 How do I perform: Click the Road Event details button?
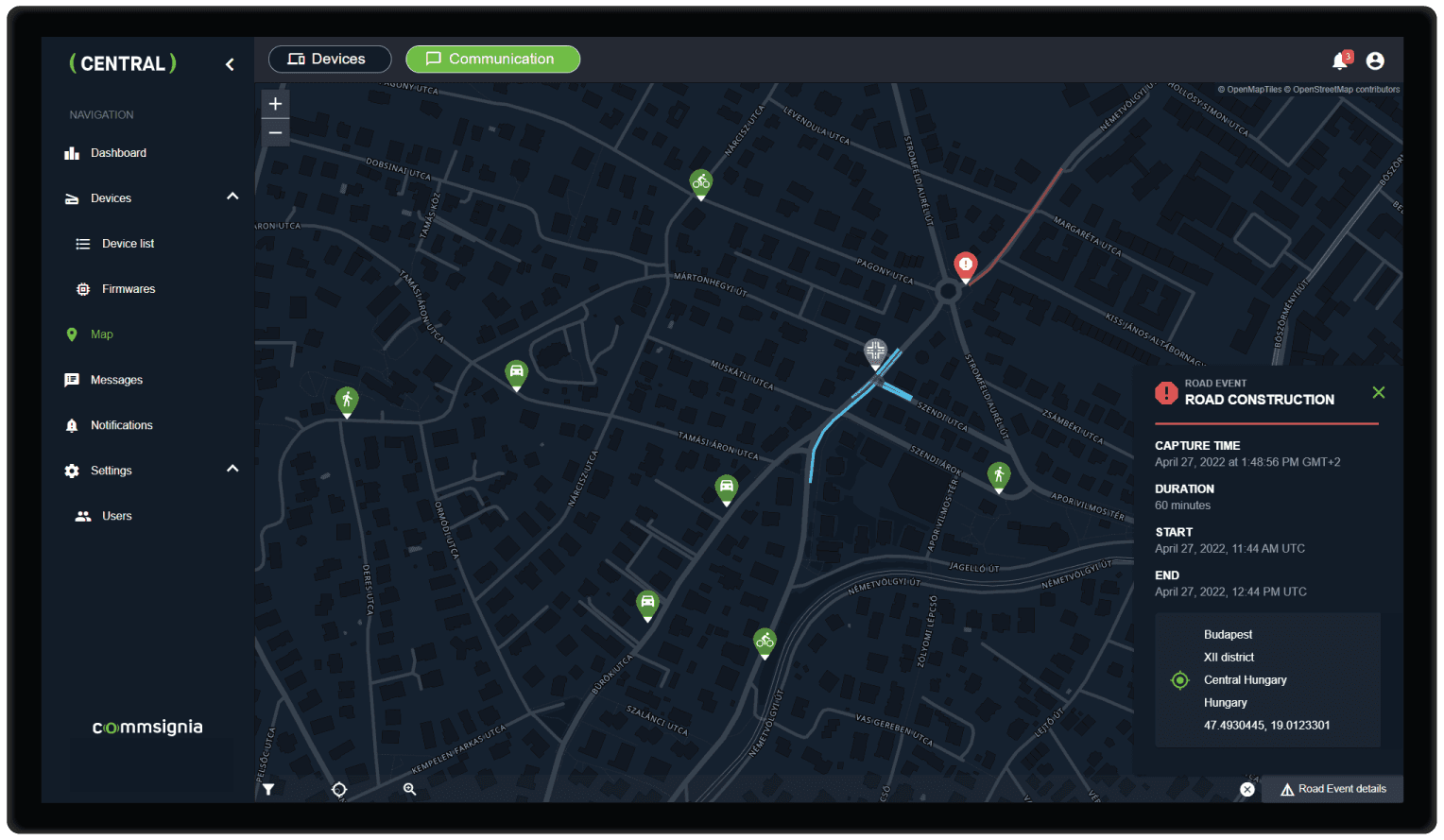[1332, 789]
